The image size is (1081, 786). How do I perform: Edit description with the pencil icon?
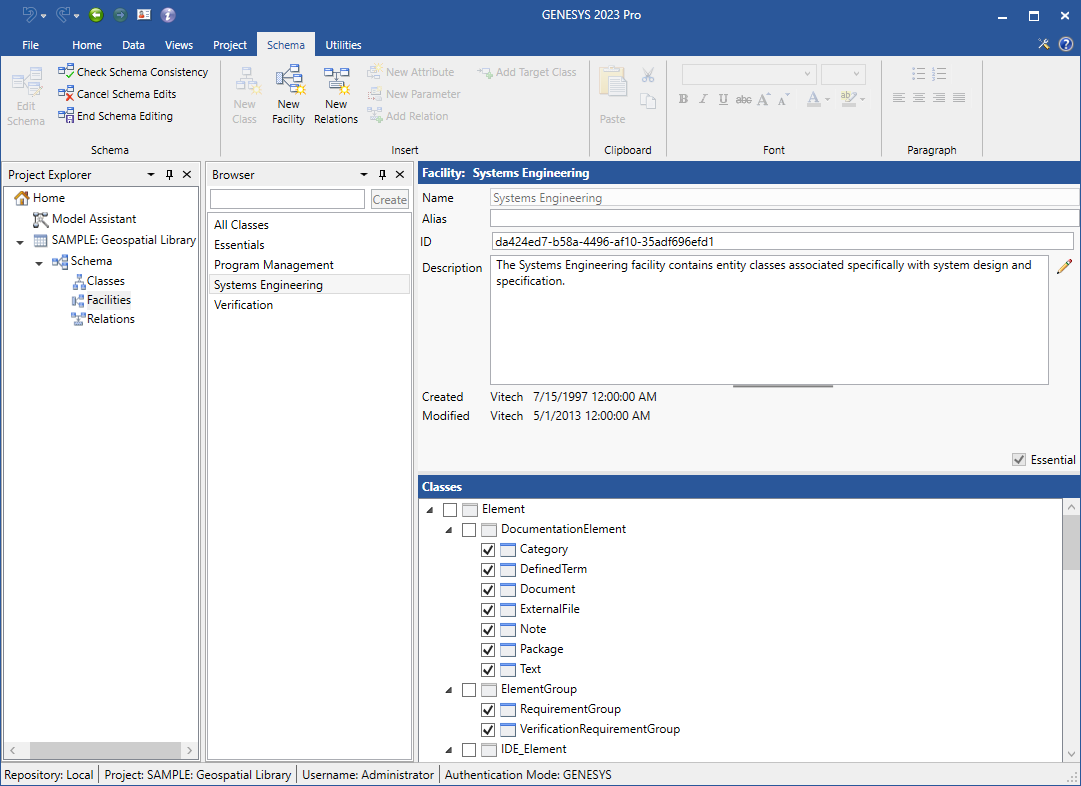[x=1064, y=266]
